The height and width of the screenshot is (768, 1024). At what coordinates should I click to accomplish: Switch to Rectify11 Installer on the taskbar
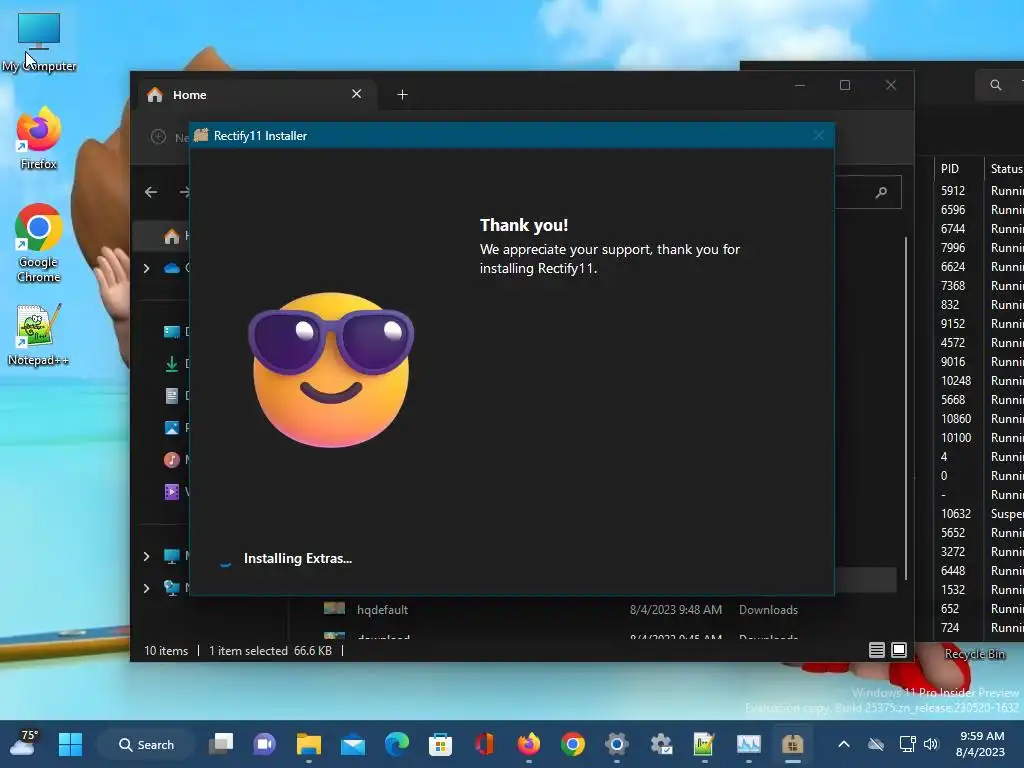(792, 744)
